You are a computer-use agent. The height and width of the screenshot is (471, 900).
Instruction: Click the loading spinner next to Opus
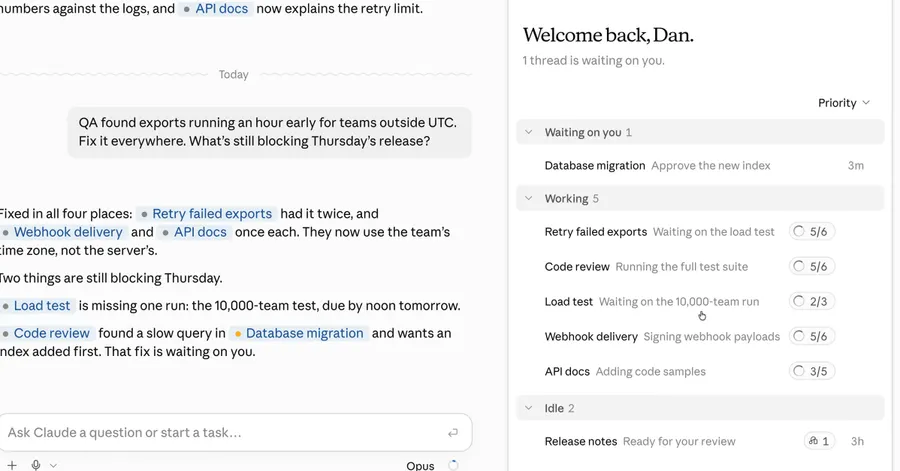[x=453, y=465]
